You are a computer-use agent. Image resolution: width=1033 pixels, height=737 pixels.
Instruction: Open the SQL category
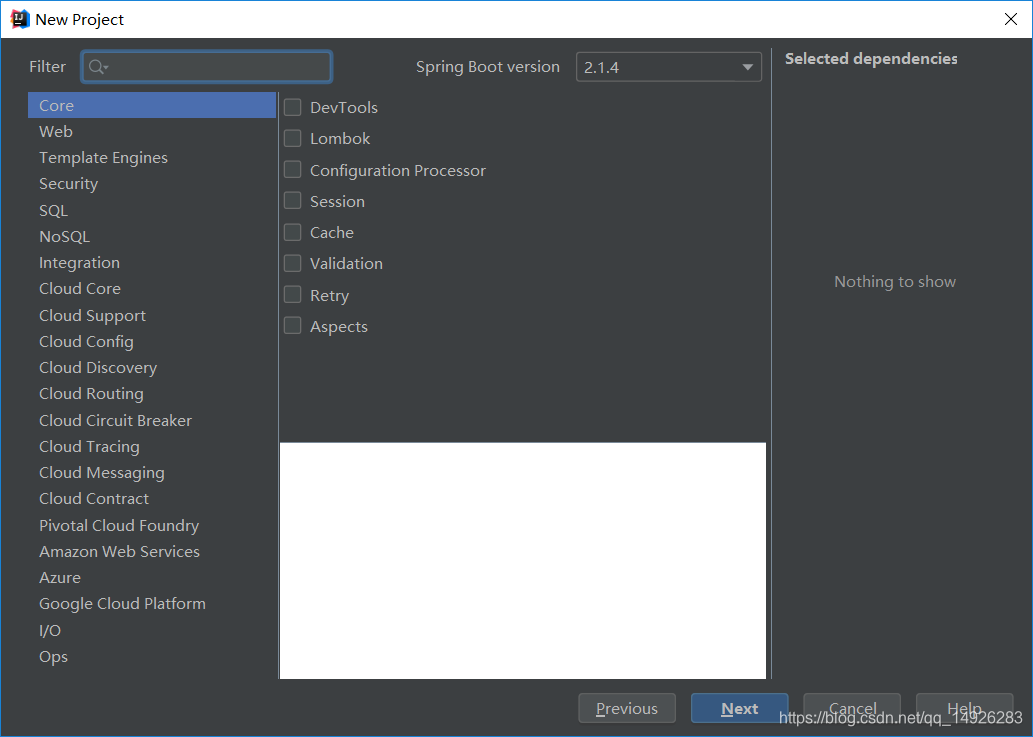point(152,210)
